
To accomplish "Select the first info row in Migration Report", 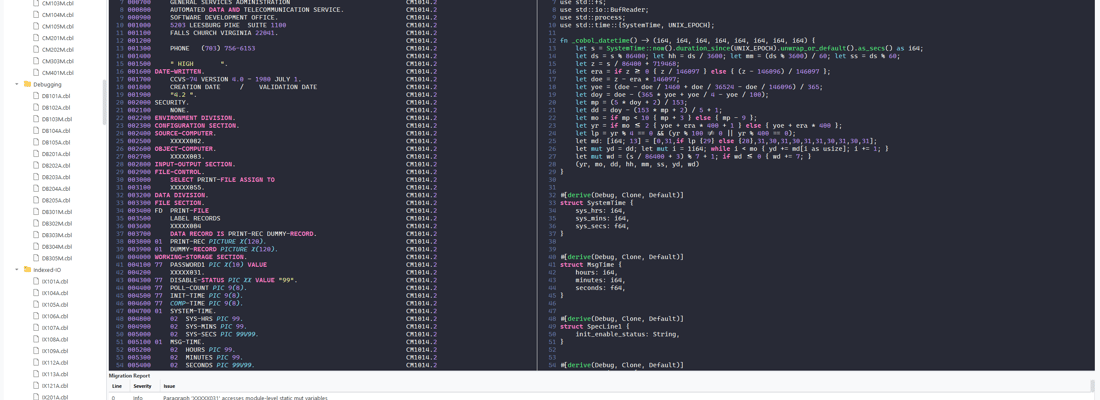I will click(x=300, y=397).
